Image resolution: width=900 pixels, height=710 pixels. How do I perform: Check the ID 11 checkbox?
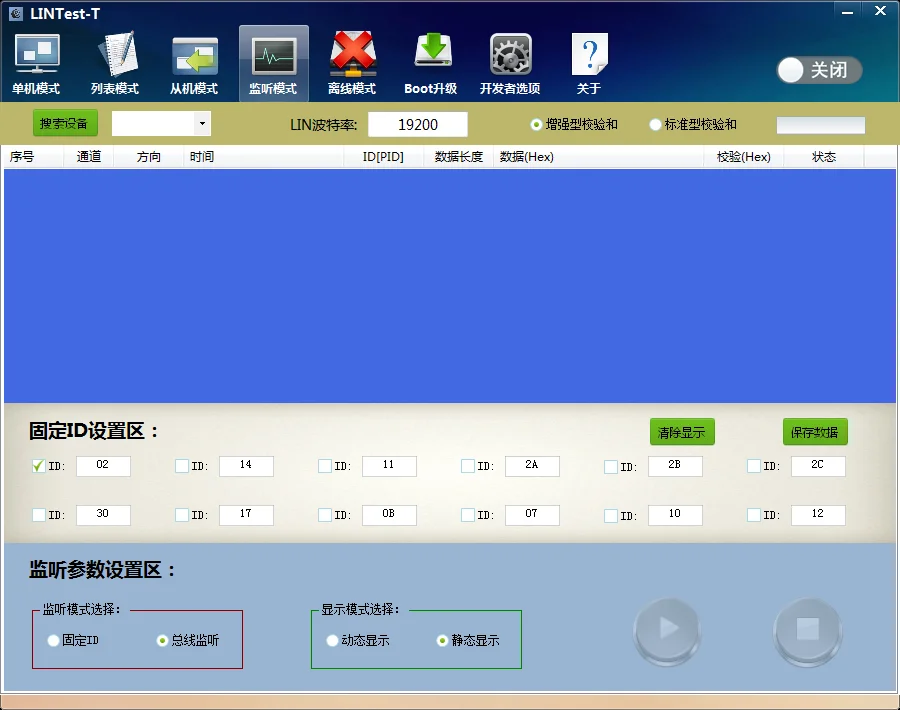click(x=325, y=466)
